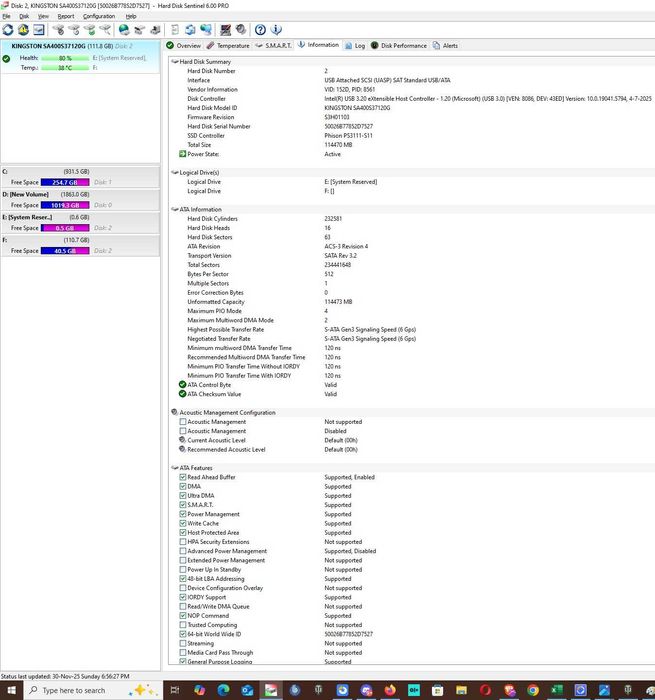Collapse the Hard Disk Summary section
Viewport: 655px width, 700px height.
tap(175, 62)
